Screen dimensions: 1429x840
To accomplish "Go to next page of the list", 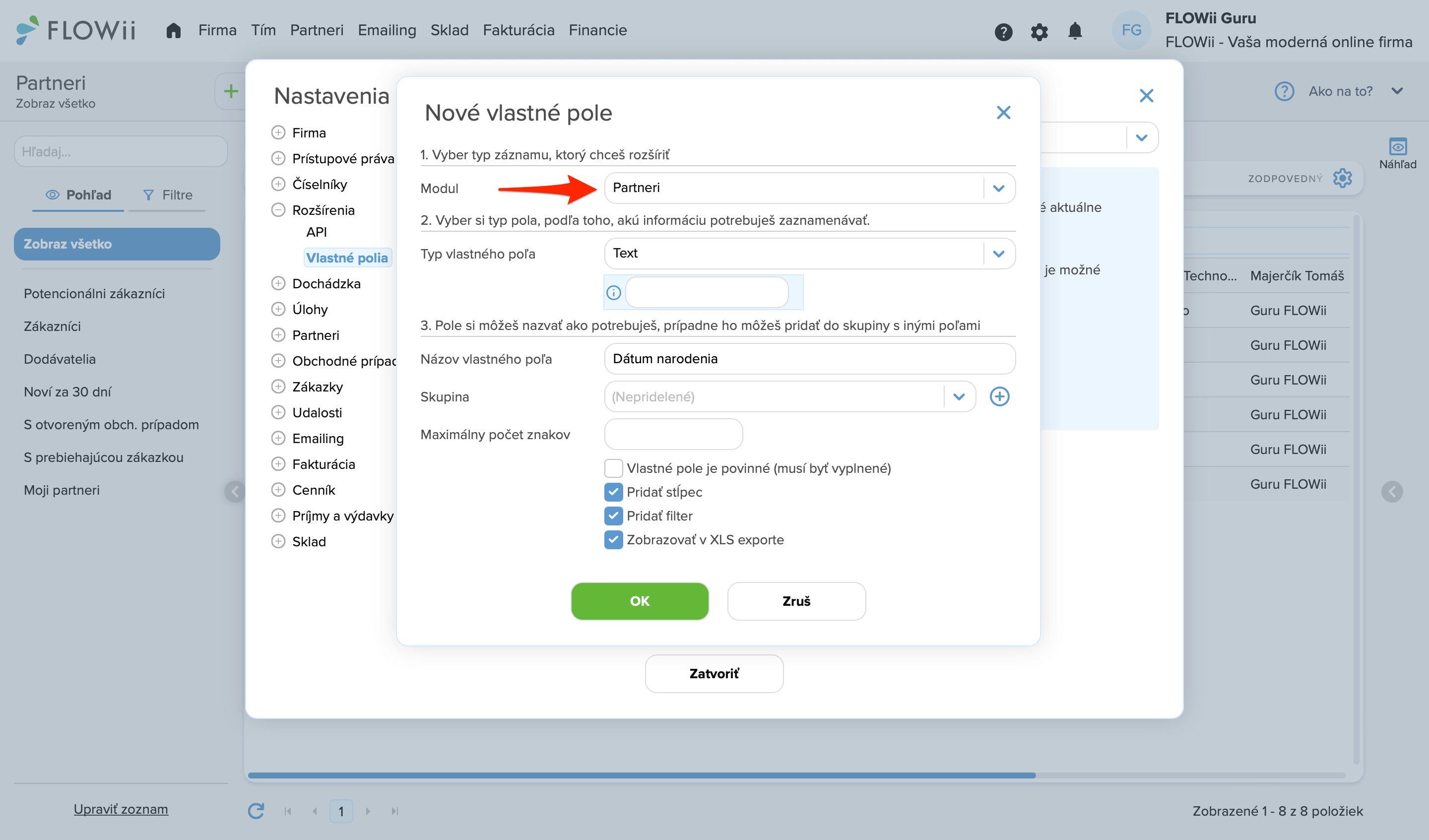I will pos(368,812).
